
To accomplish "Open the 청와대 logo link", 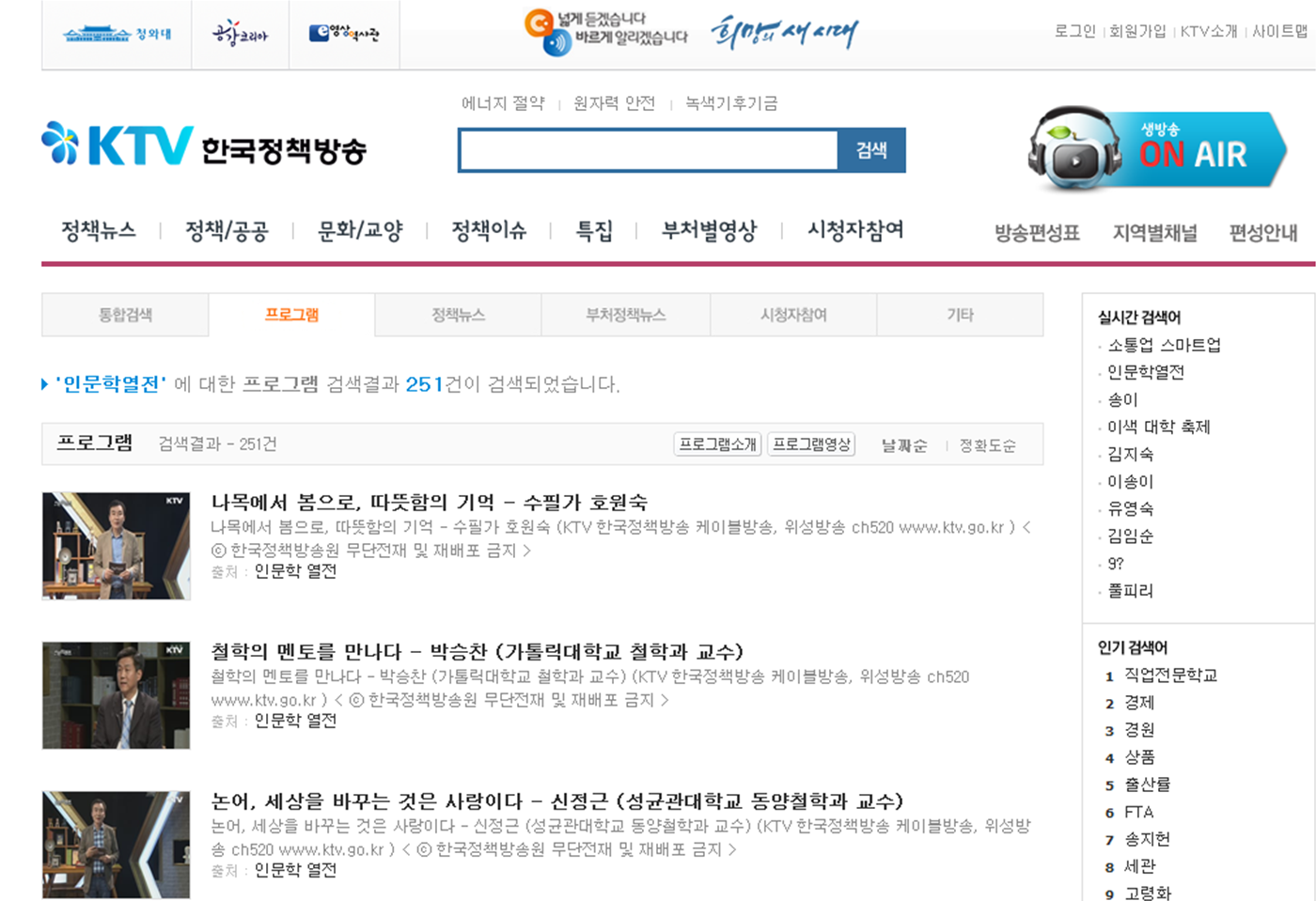I will tap(117, 34).
